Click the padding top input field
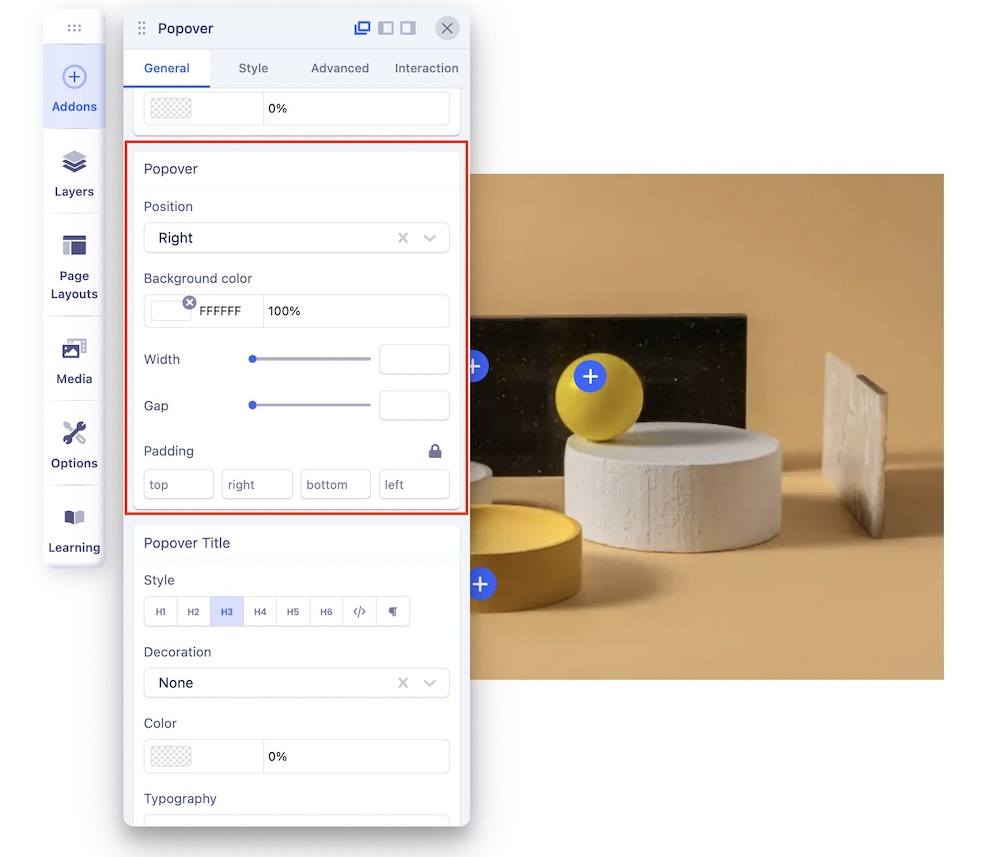1000x857 pixels. [178, 485]
